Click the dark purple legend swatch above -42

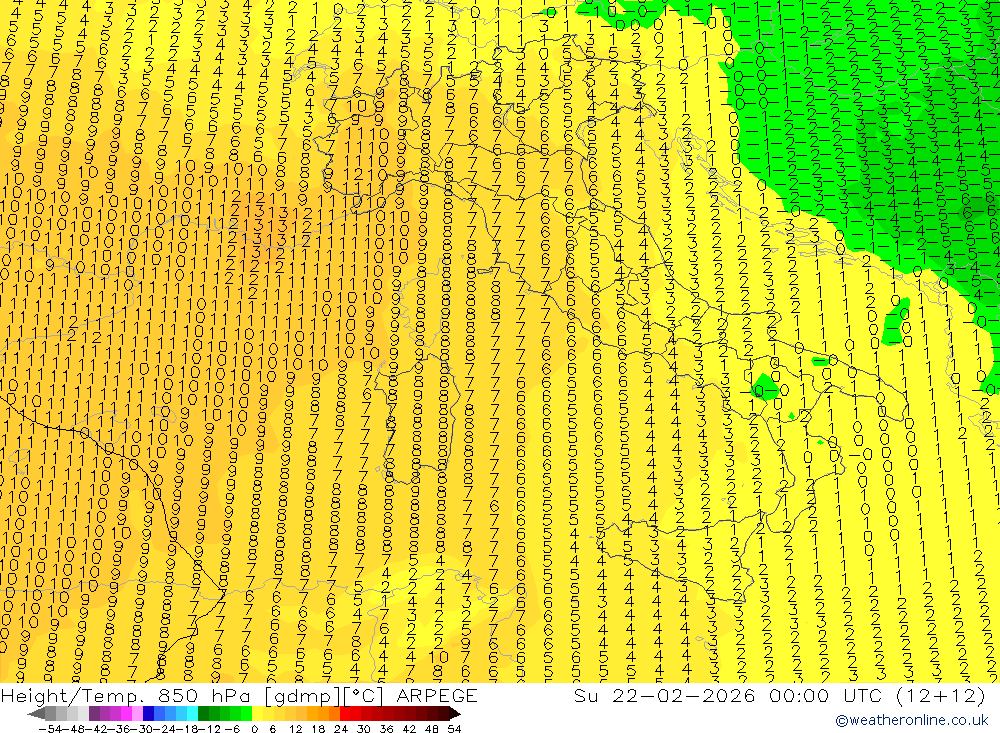pos(94,714)
